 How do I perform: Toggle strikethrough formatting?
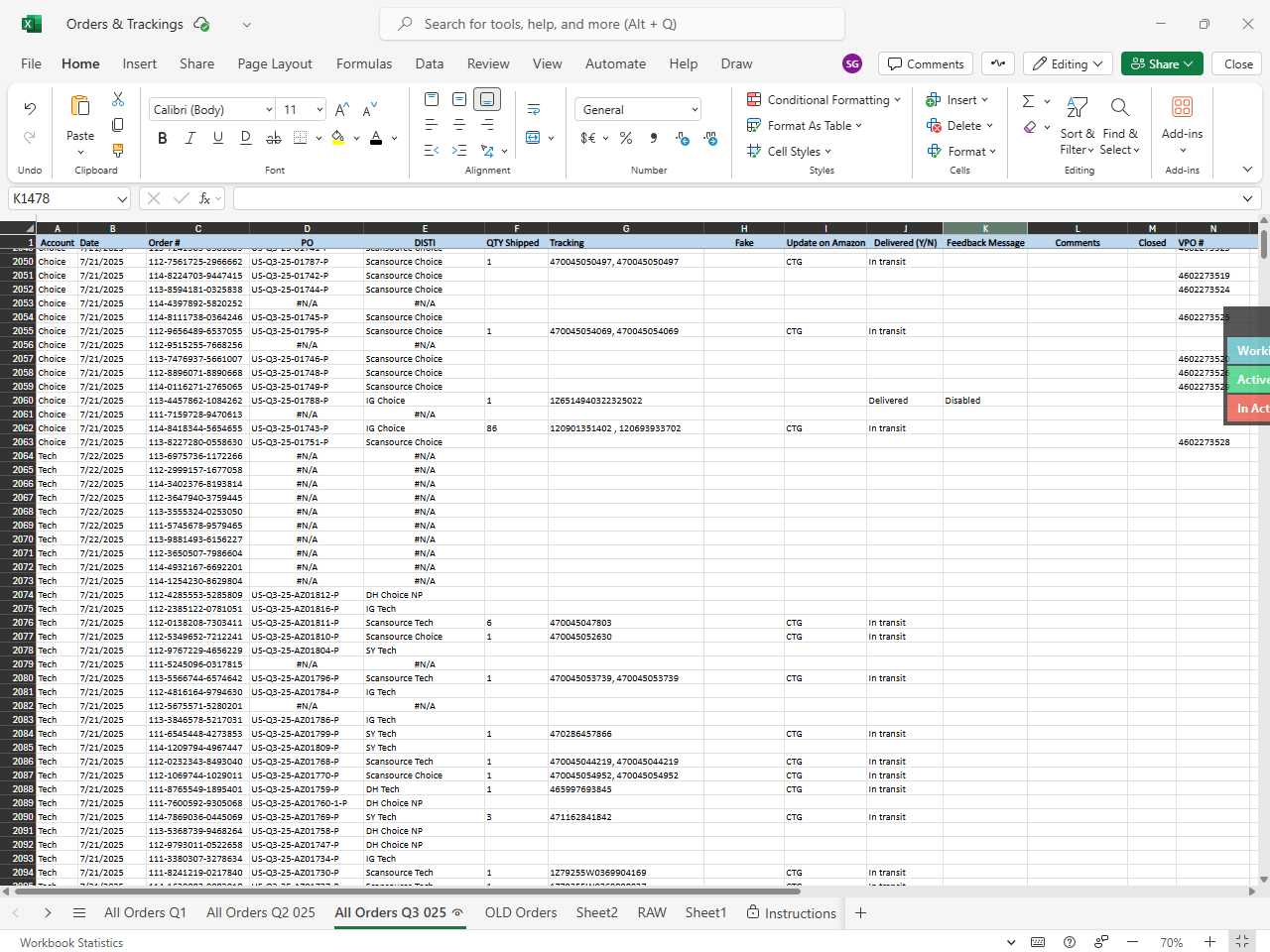[x=274, y=138]
